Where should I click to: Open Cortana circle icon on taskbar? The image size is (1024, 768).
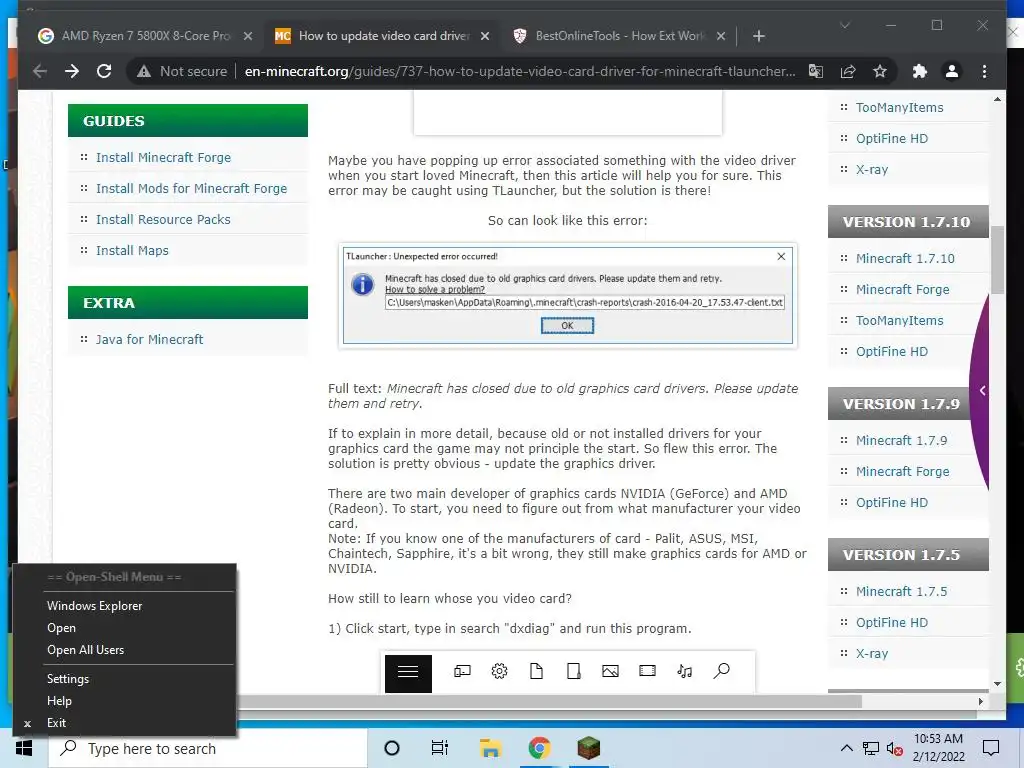pos(392,748)
